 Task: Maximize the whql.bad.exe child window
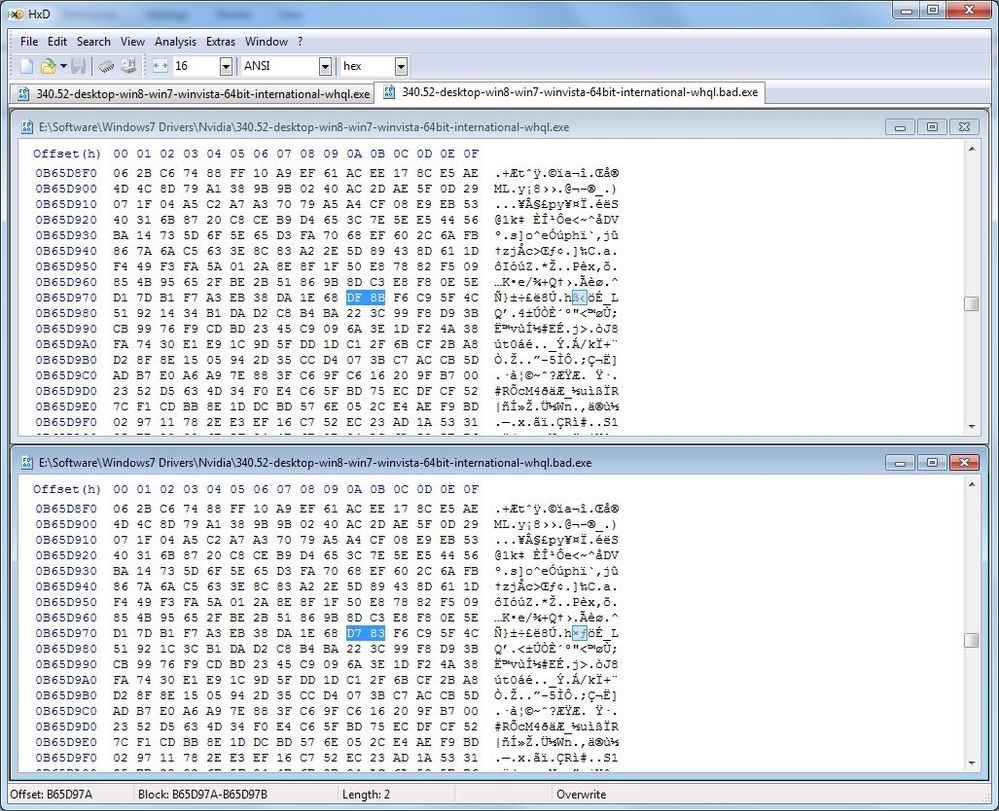[x=931, y=463]
